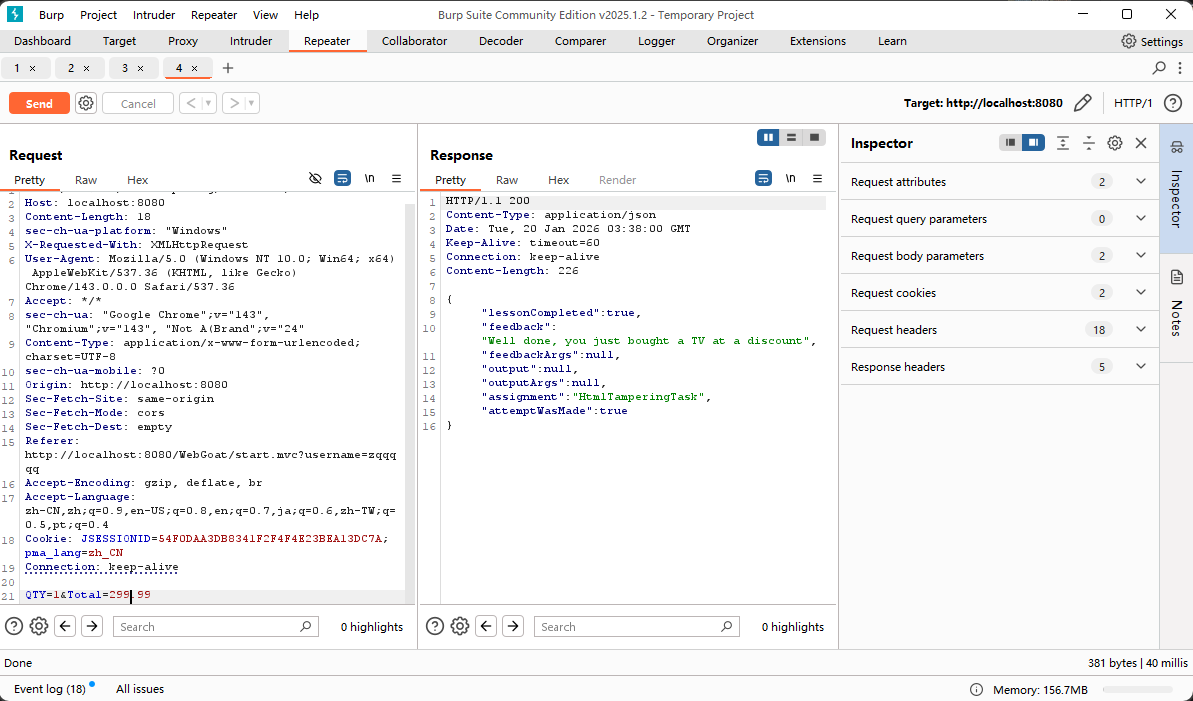Click the Request pane's hamburger menu icon
The image size is (1193, 701).
tap(396, 179)
